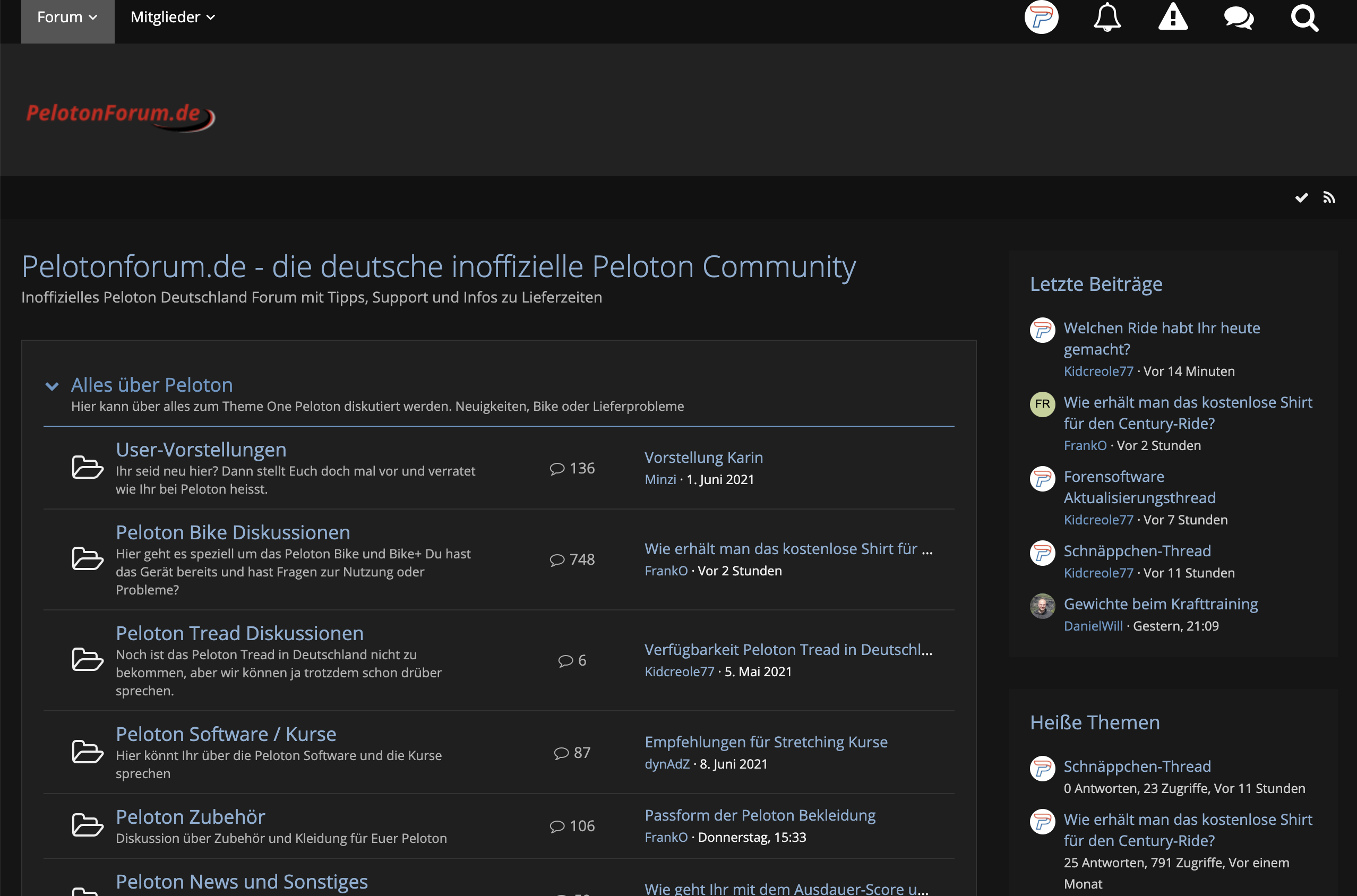Open the 'Vorstellung Karin' thread
1357x896 pixels.
pos(704,458)
